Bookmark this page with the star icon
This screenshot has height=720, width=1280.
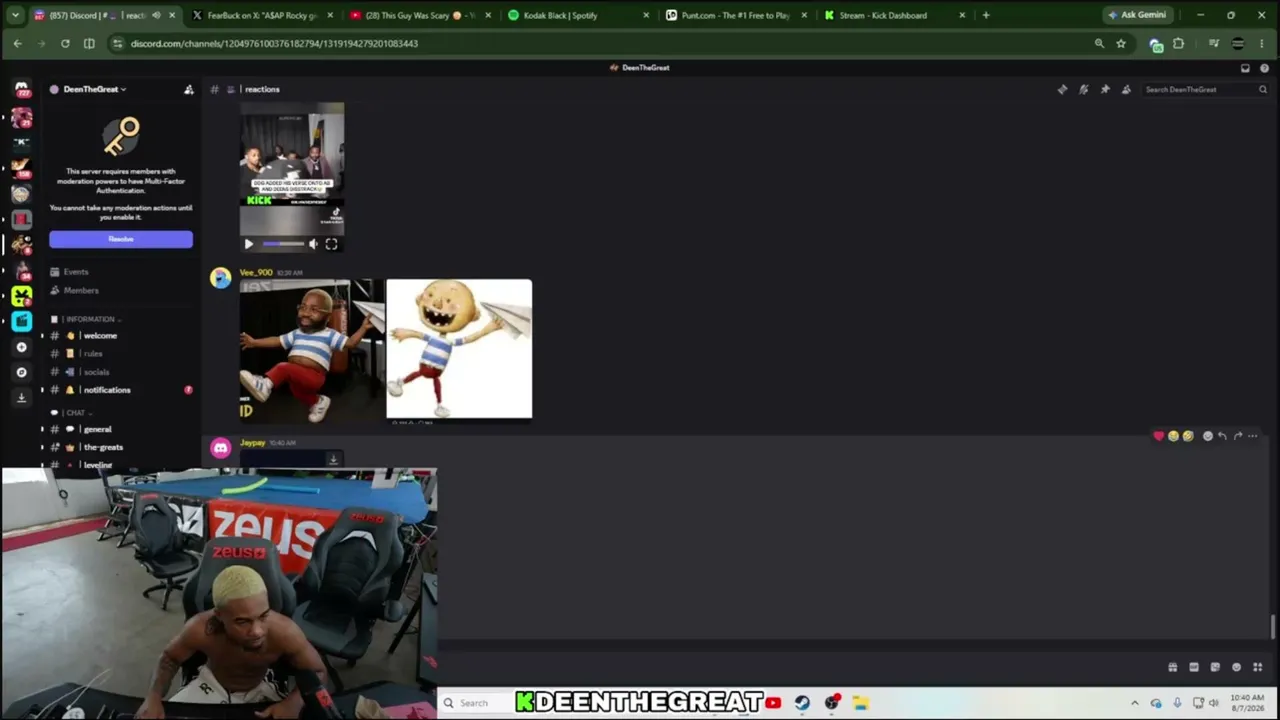(x=1121, y=43)
